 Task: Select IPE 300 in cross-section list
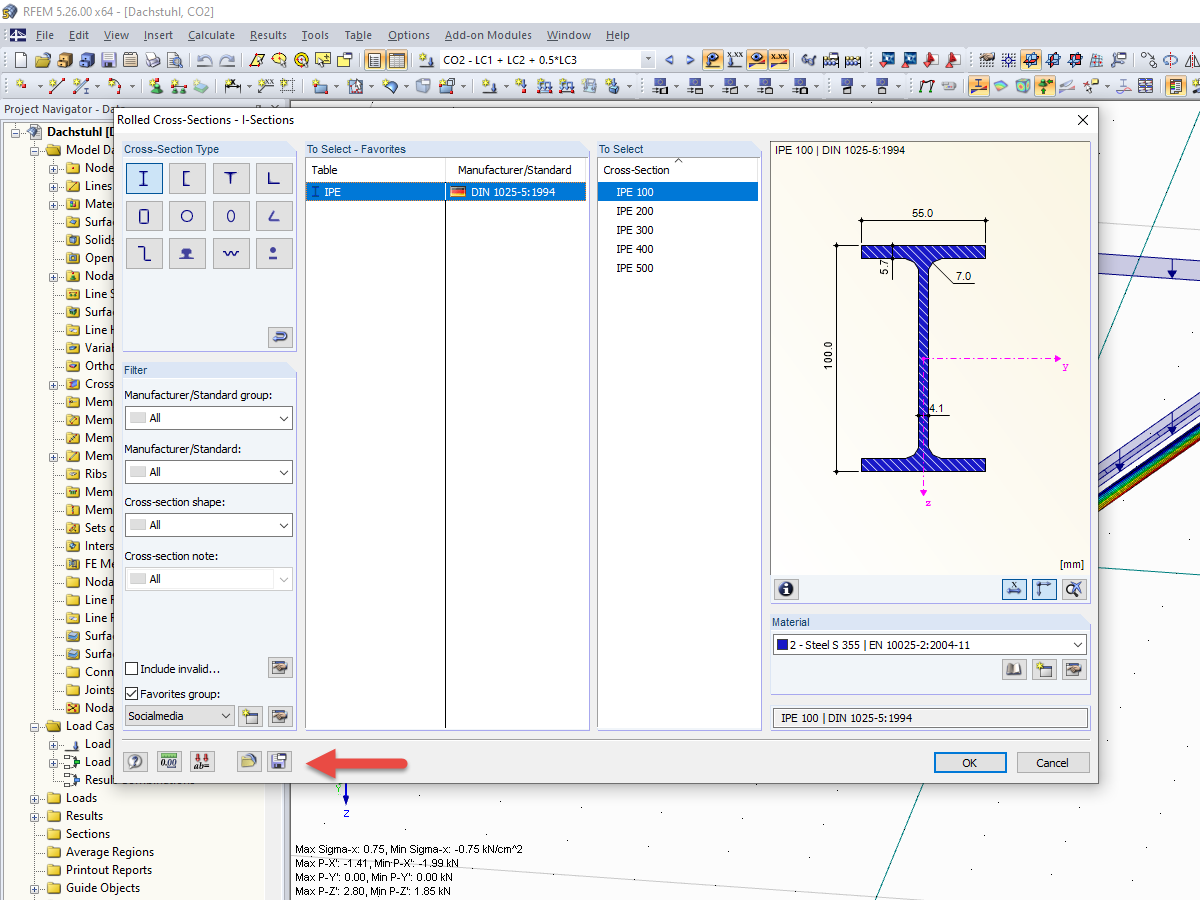point(677,230)
